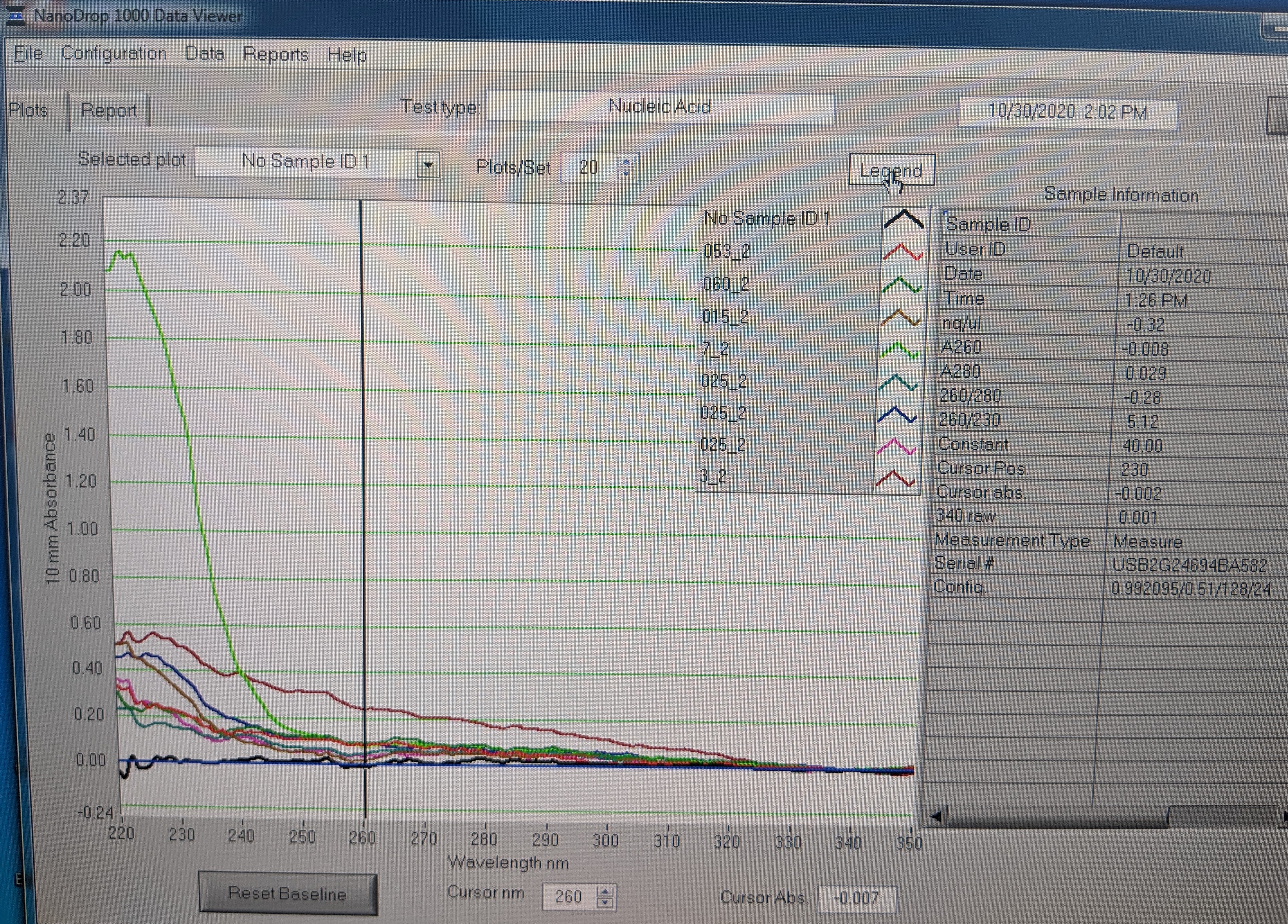Open the Selected plot dropdown arrow
Image resolution: width=1288 pixels, height=924 pixels.
429,165
